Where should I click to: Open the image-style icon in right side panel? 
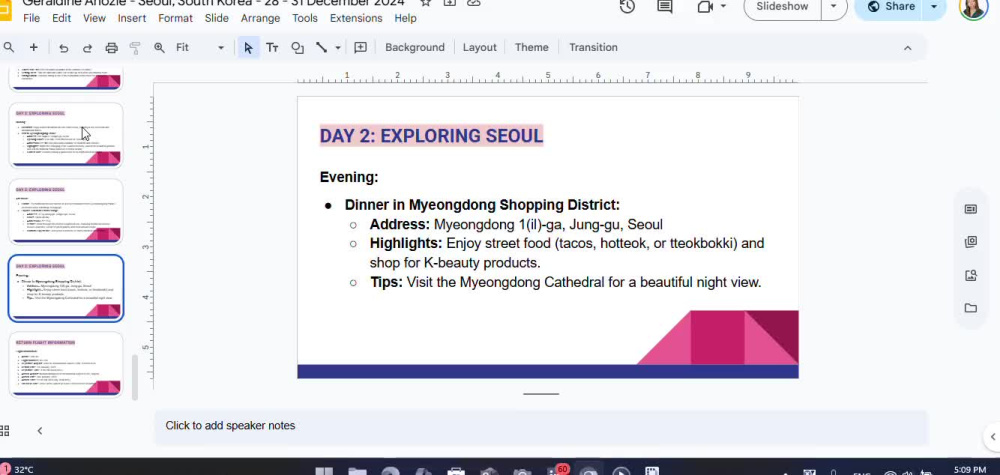971,275
